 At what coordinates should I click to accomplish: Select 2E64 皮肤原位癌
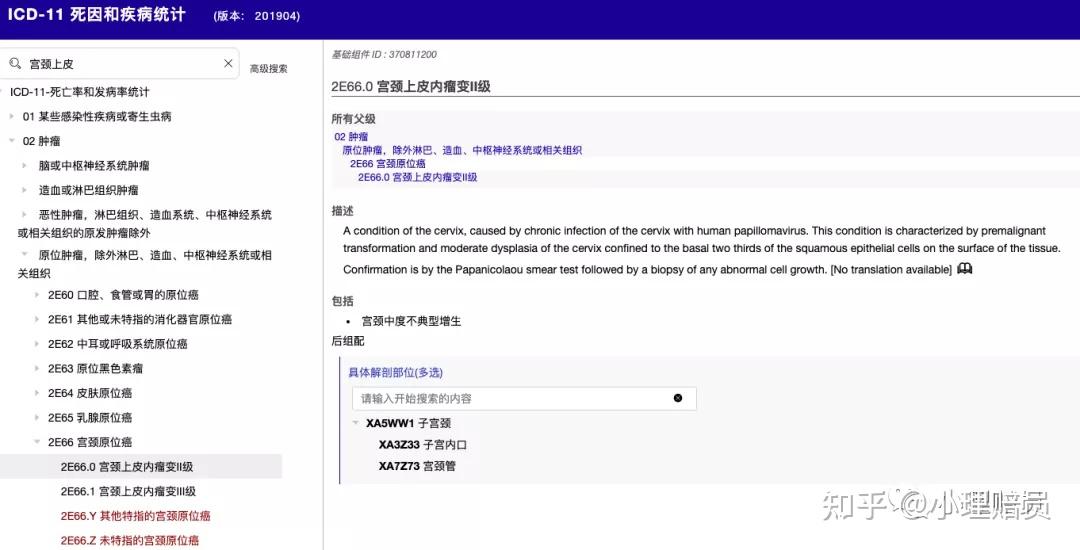point(90,393)
